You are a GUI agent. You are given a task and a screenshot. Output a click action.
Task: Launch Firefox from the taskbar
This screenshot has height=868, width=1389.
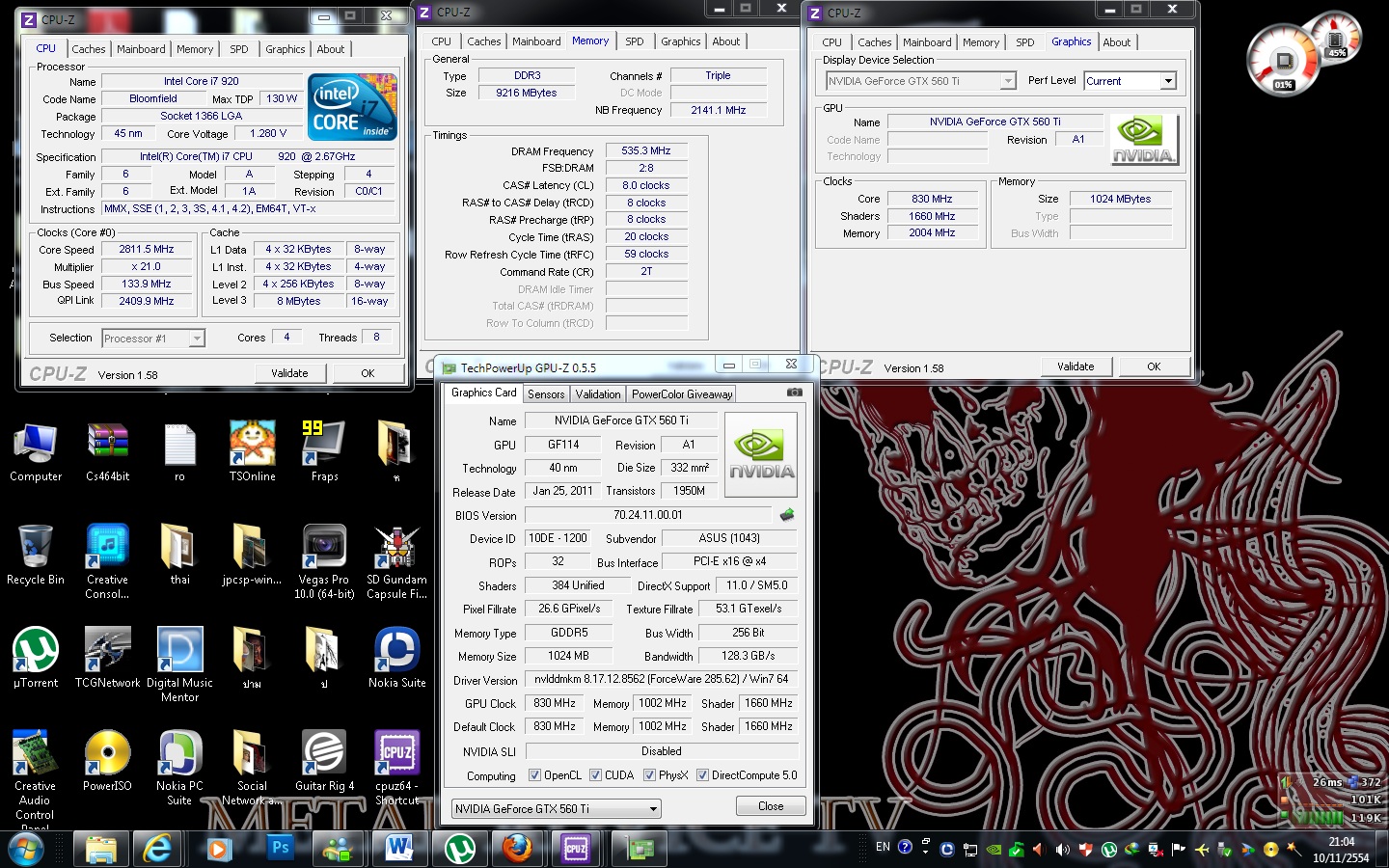(x=517, y=848)
